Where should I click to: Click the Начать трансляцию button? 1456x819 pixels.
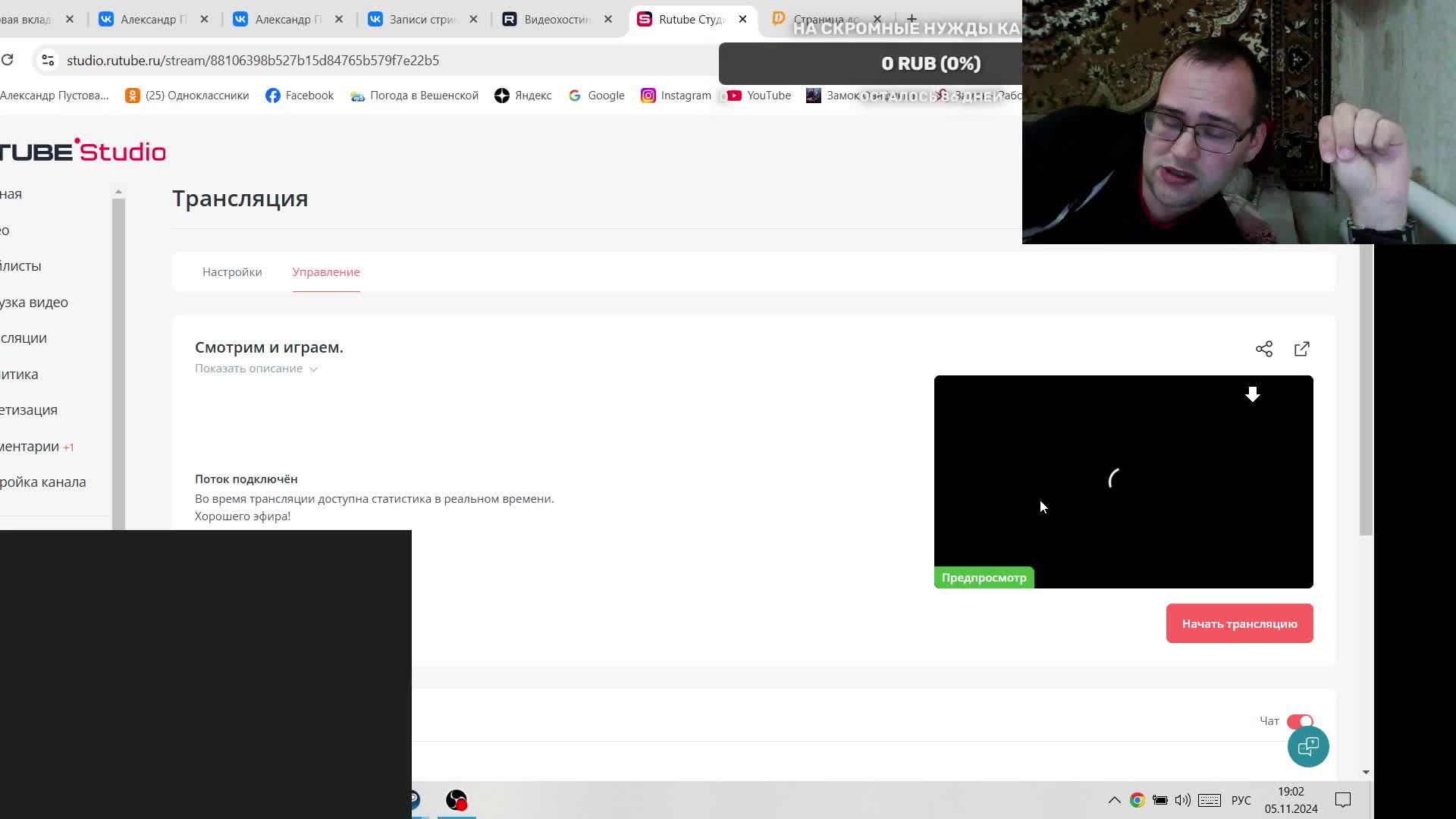(1239, 623)
